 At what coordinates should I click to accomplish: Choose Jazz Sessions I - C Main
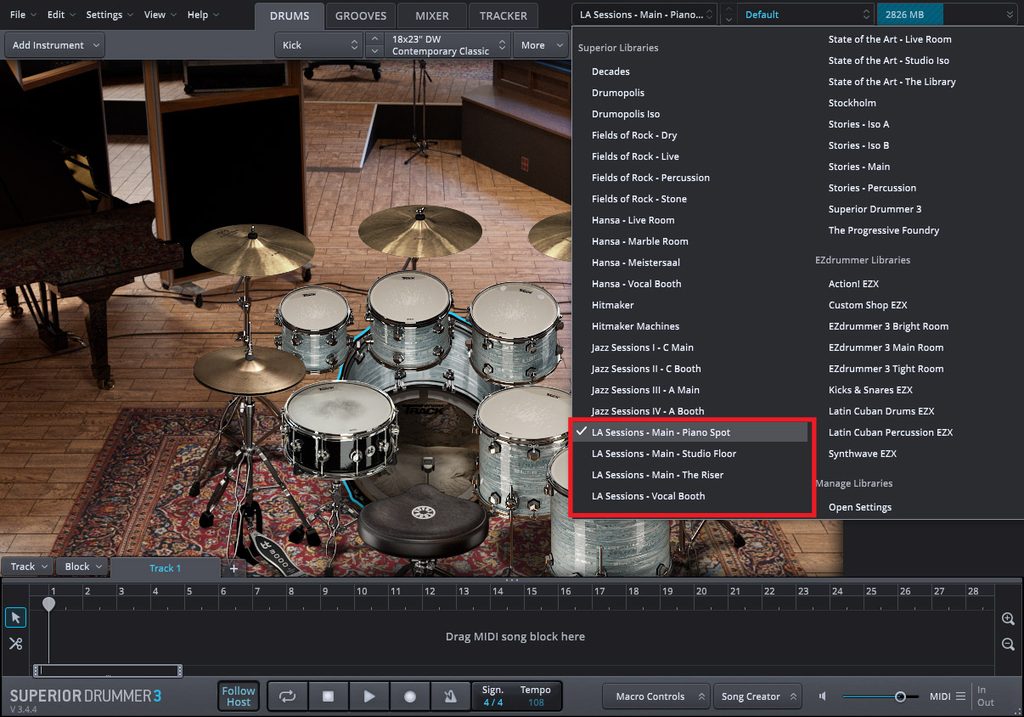click(x=642, y=347)
